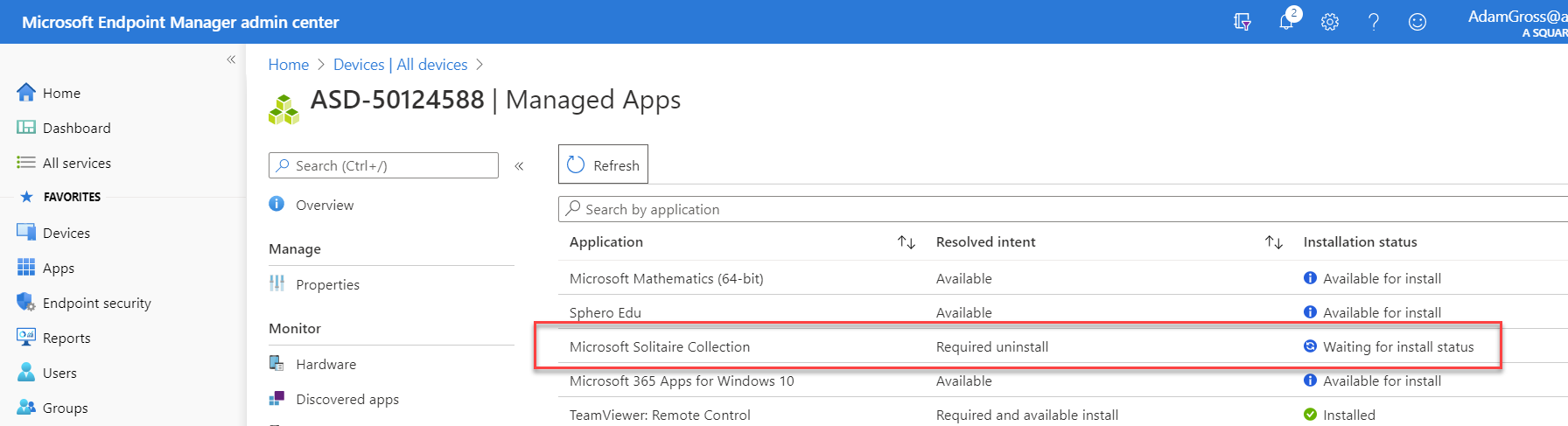Open the portal directory filter icon
Viewport: 1568px width, 426px height.
coord(1242,22)
